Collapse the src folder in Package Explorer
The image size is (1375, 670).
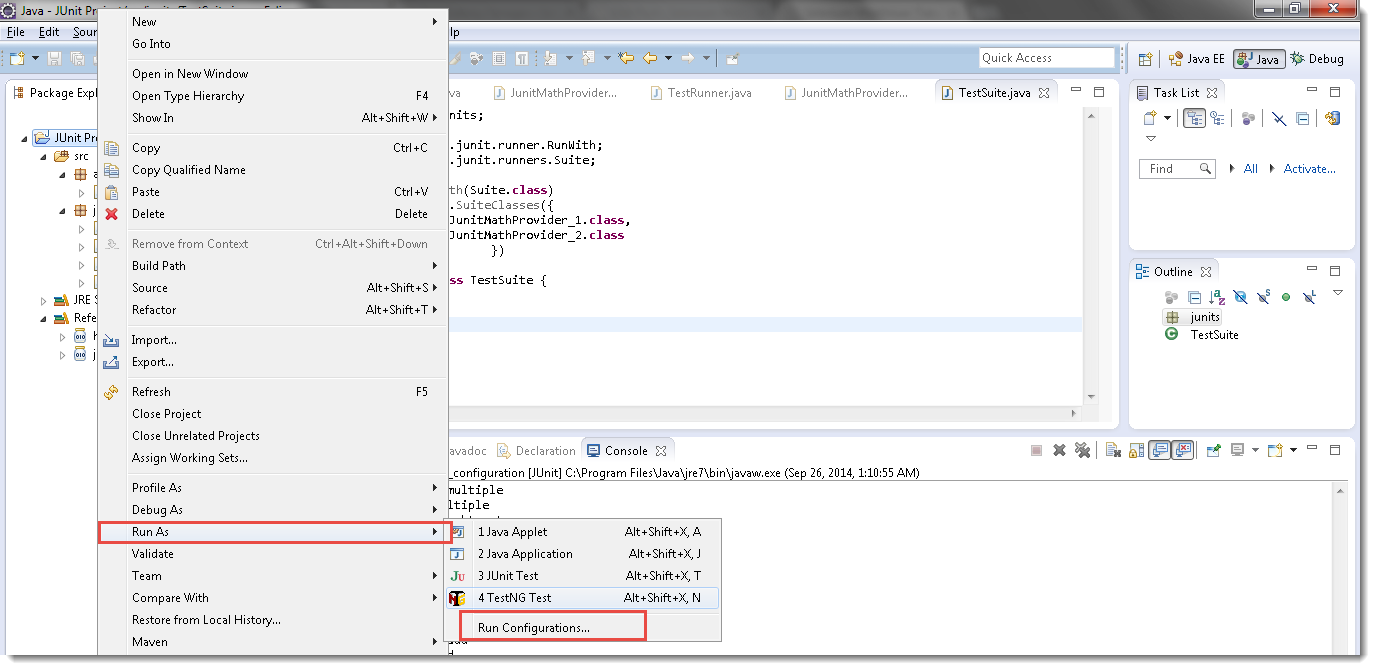[44, 156]
